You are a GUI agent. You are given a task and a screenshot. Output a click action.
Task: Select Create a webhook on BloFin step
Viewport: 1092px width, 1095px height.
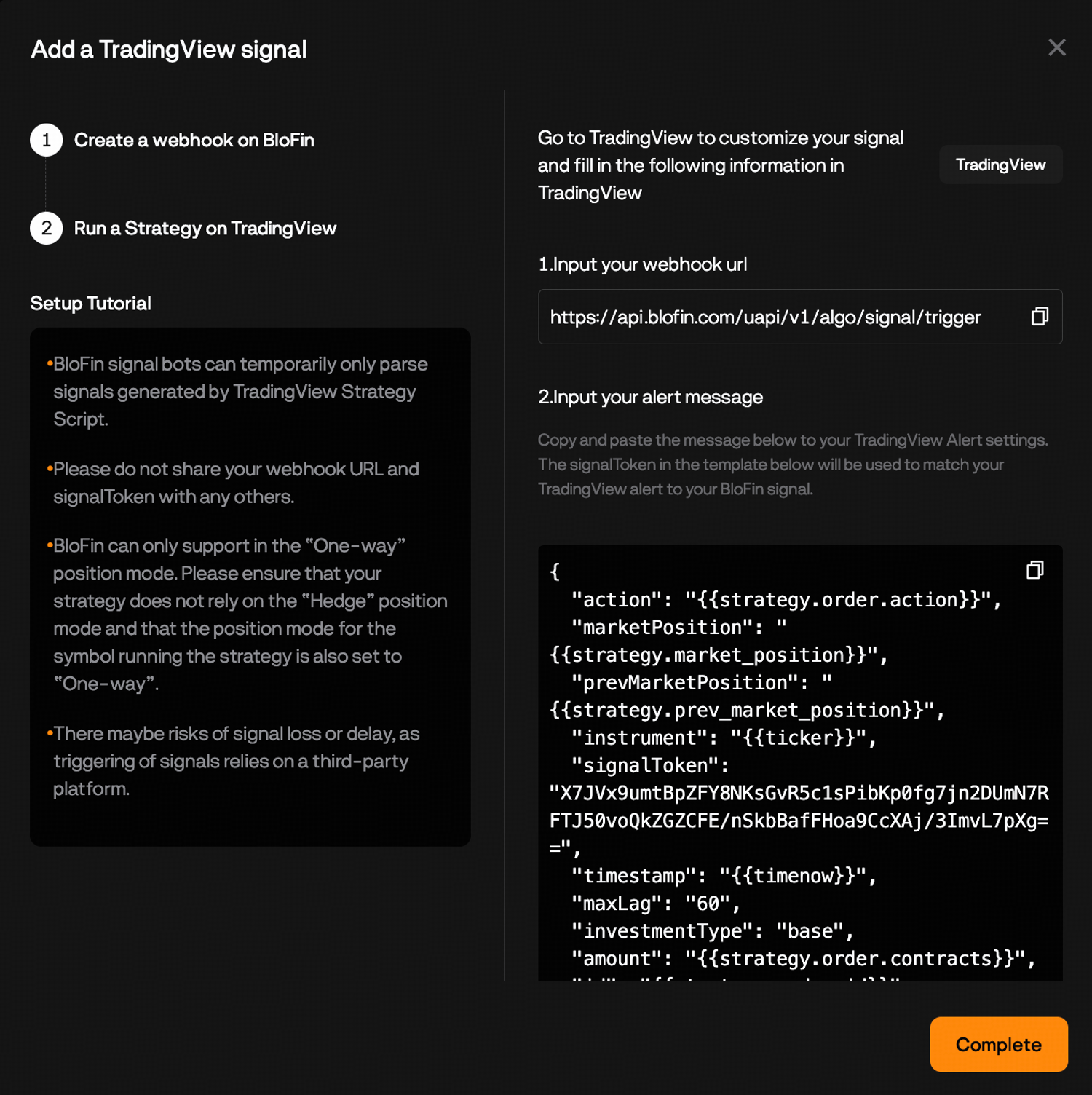coord(194,140)
